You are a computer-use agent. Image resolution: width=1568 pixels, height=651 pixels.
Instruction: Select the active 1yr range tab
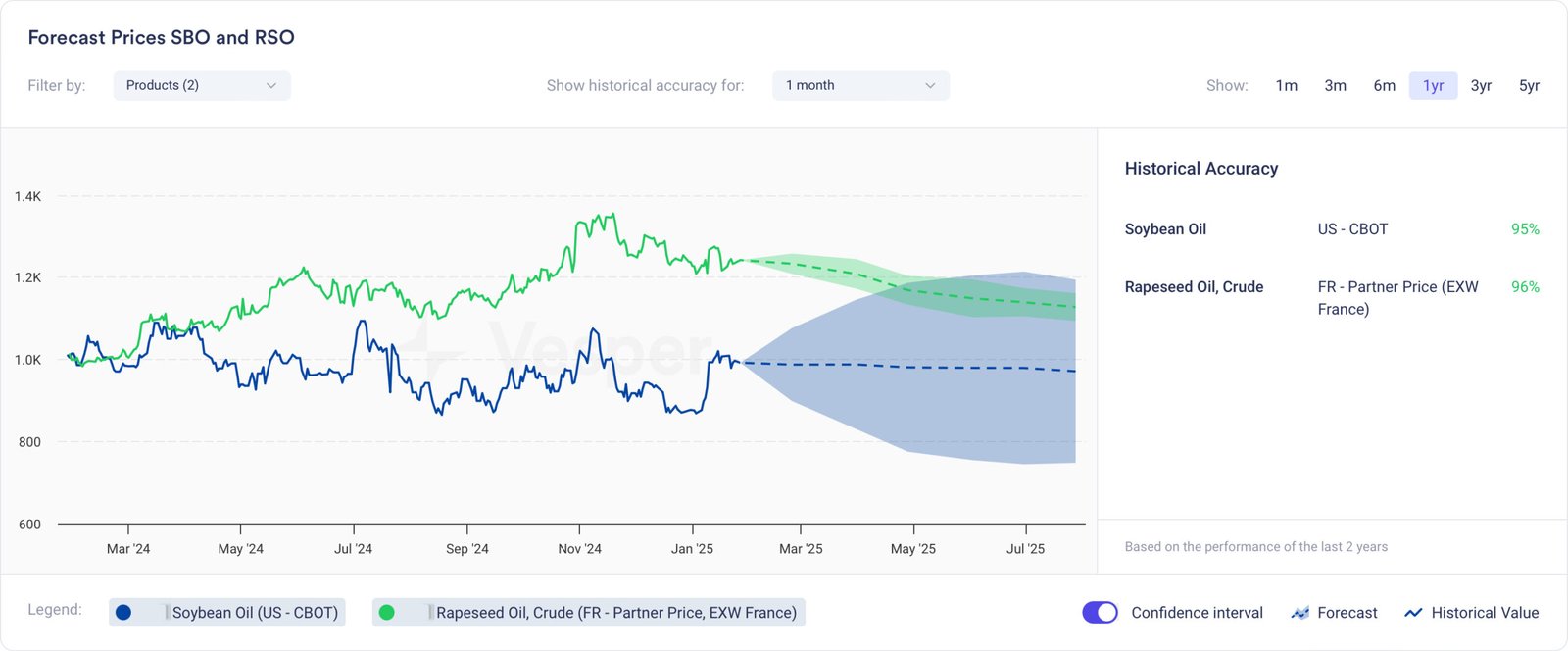(x=1433, y=85)
